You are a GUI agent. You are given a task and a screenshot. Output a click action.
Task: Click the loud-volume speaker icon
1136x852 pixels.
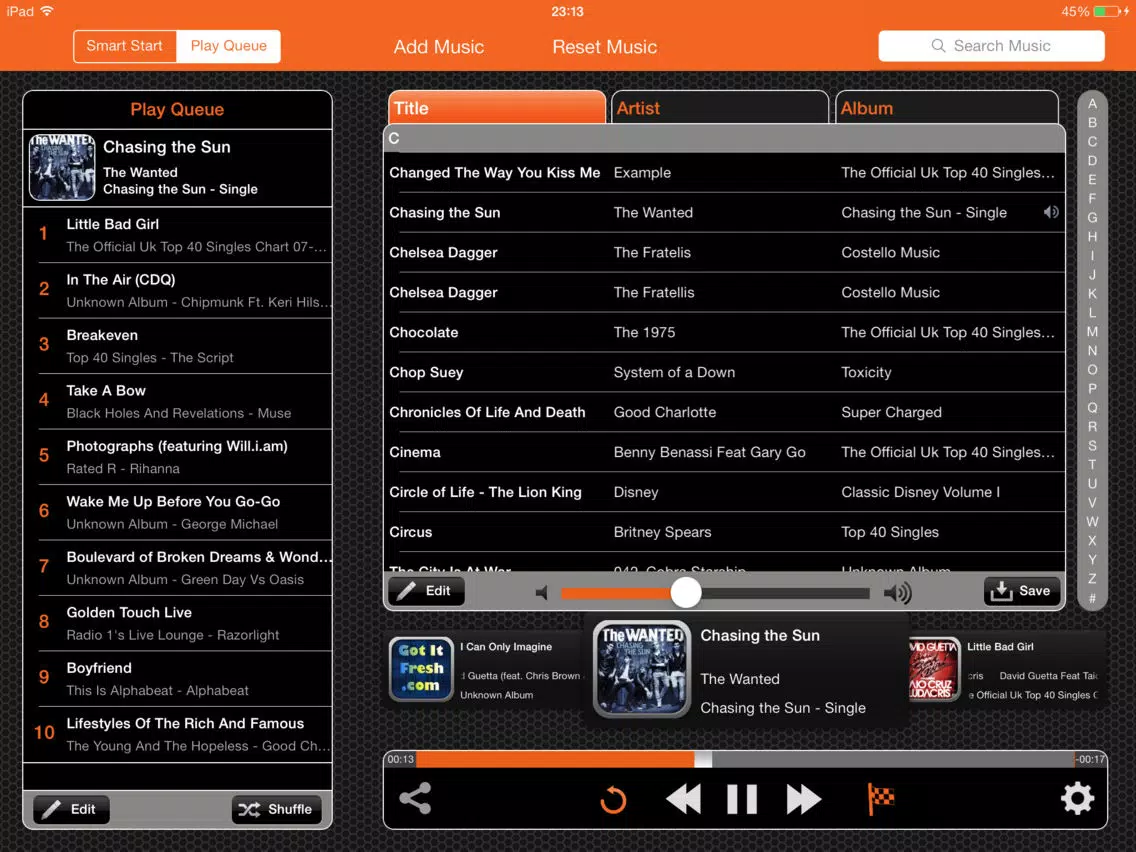coord(898,593)
